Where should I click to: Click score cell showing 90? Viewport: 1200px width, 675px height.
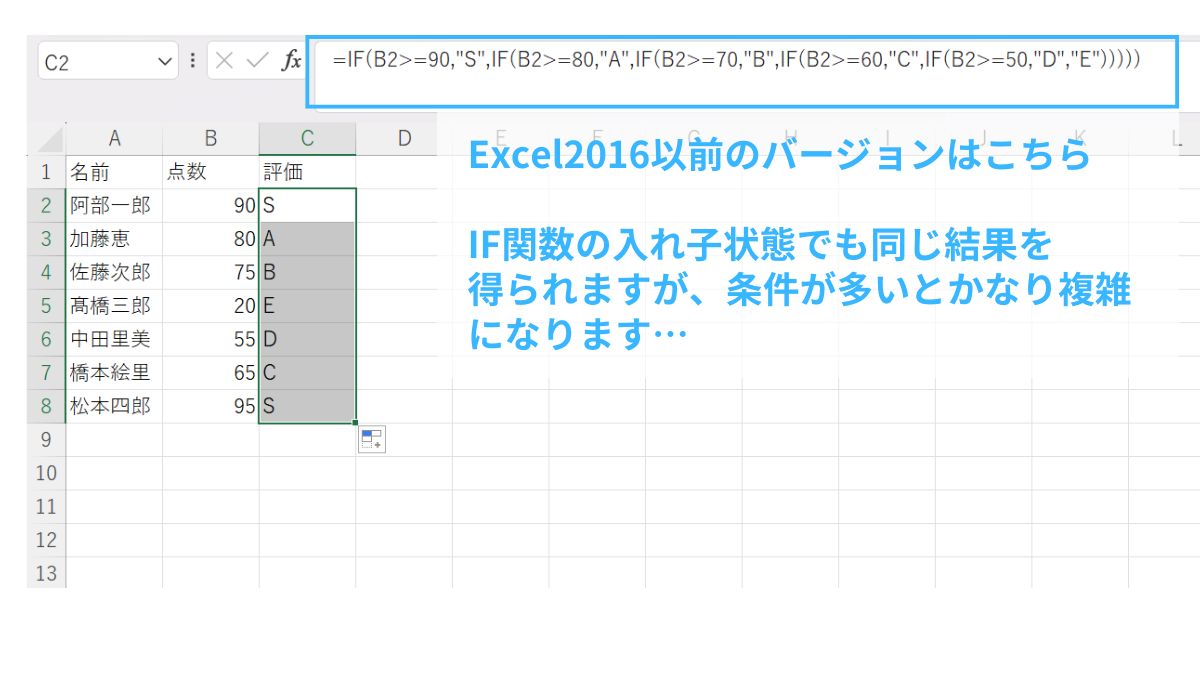point(211,206)
